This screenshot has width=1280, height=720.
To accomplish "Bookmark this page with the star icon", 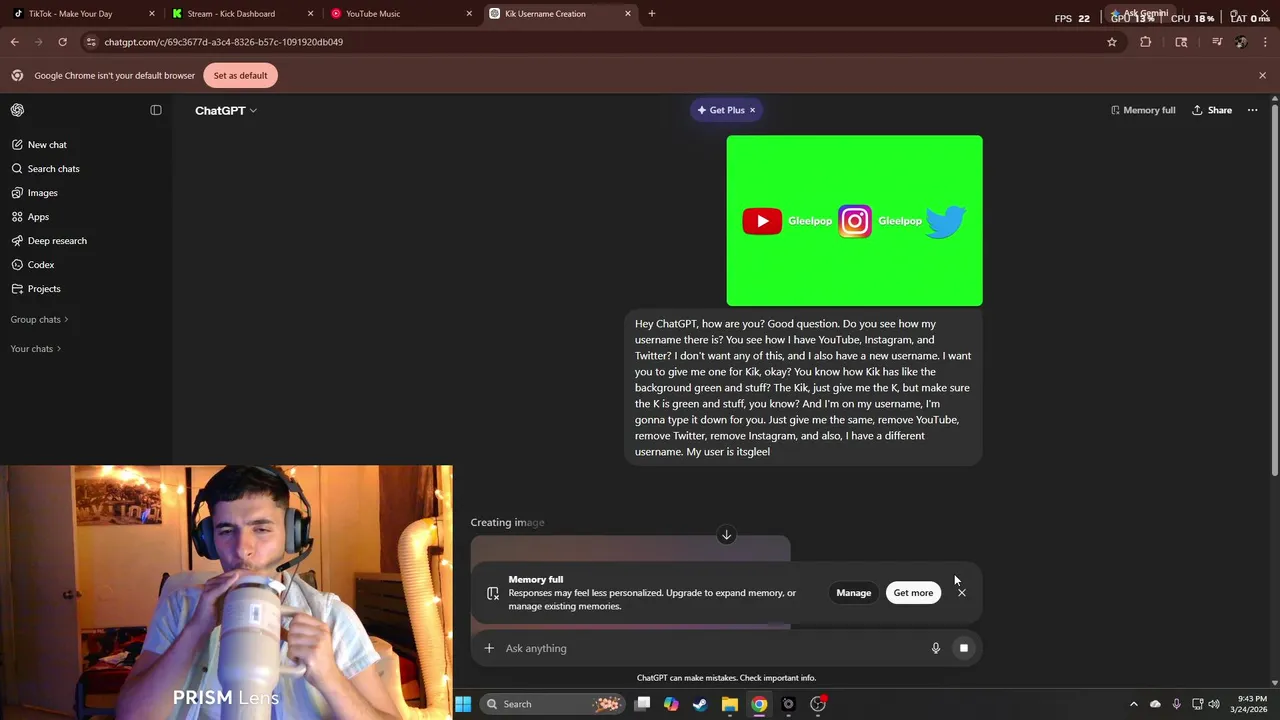I will 1112,42.
